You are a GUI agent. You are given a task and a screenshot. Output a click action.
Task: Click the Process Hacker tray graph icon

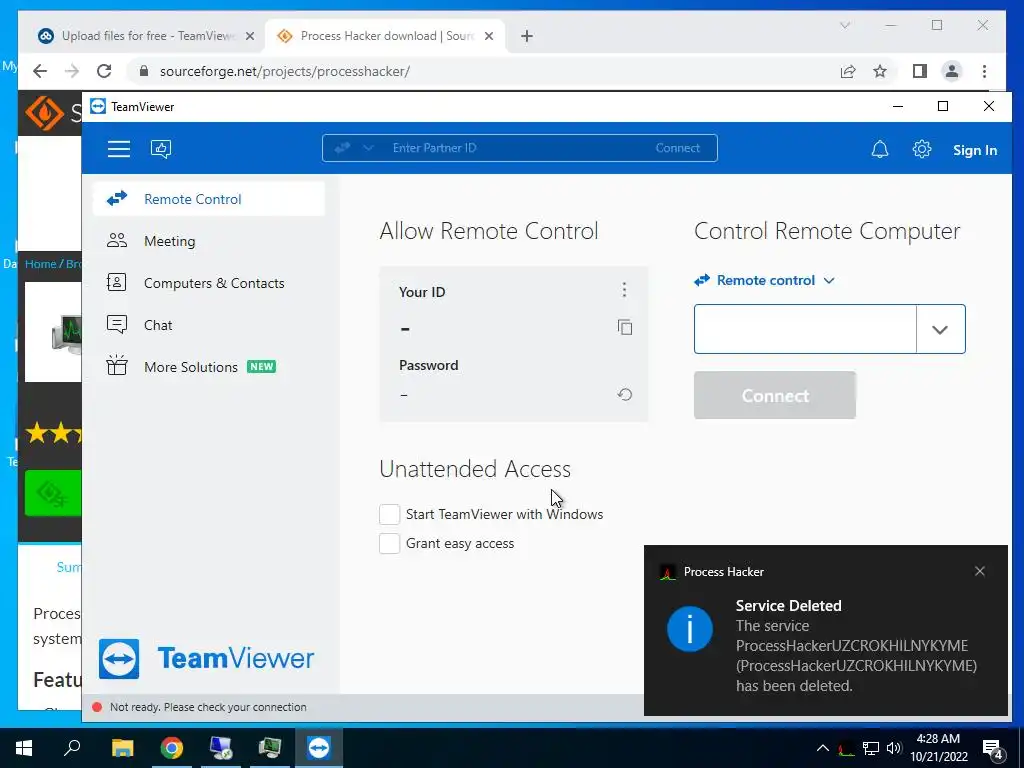click(846, 748)
